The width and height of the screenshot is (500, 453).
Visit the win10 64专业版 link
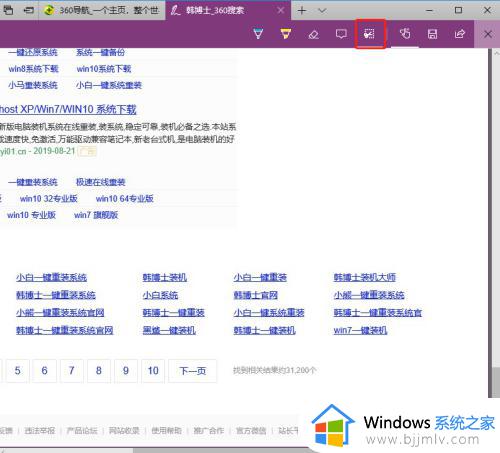tap(125, 199)
